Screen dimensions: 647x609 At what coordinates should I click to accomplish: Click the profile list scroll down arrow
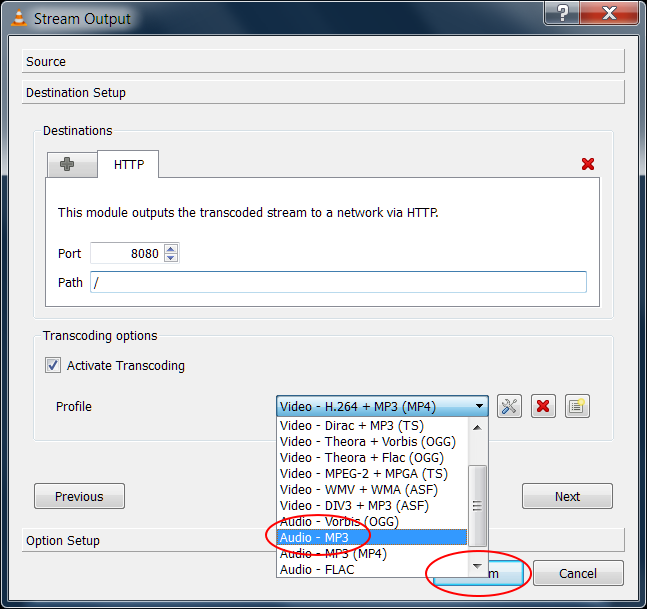point(477,566)
